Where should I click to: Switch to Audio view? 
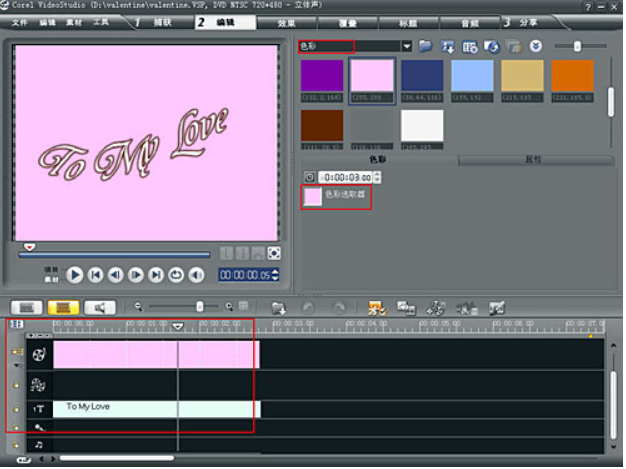[x=100, y=307]
